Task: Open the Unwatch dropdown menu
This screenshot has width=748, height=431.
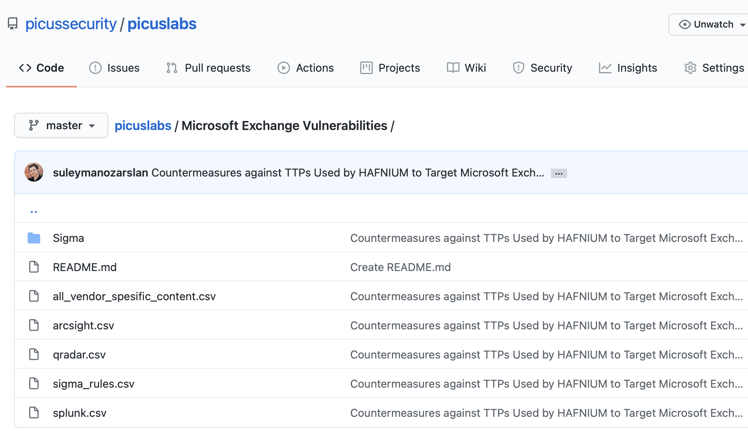Action: (711, 24)
